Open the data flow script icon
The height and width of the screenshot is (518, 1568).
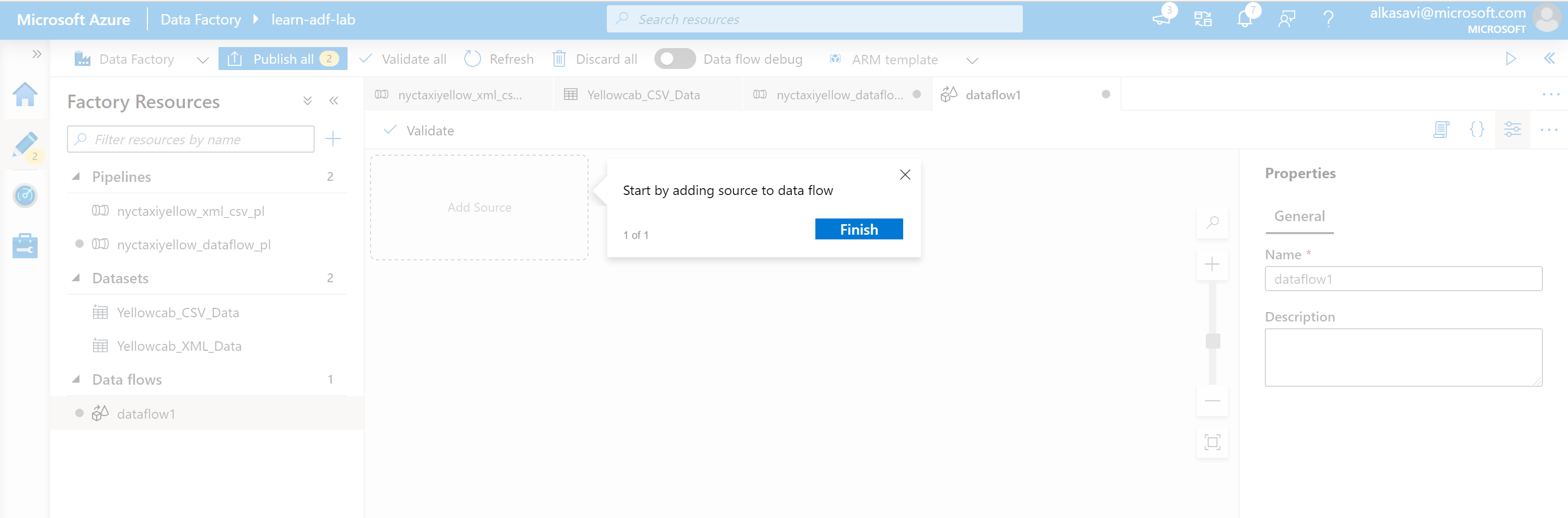[x=1442, y=129]
